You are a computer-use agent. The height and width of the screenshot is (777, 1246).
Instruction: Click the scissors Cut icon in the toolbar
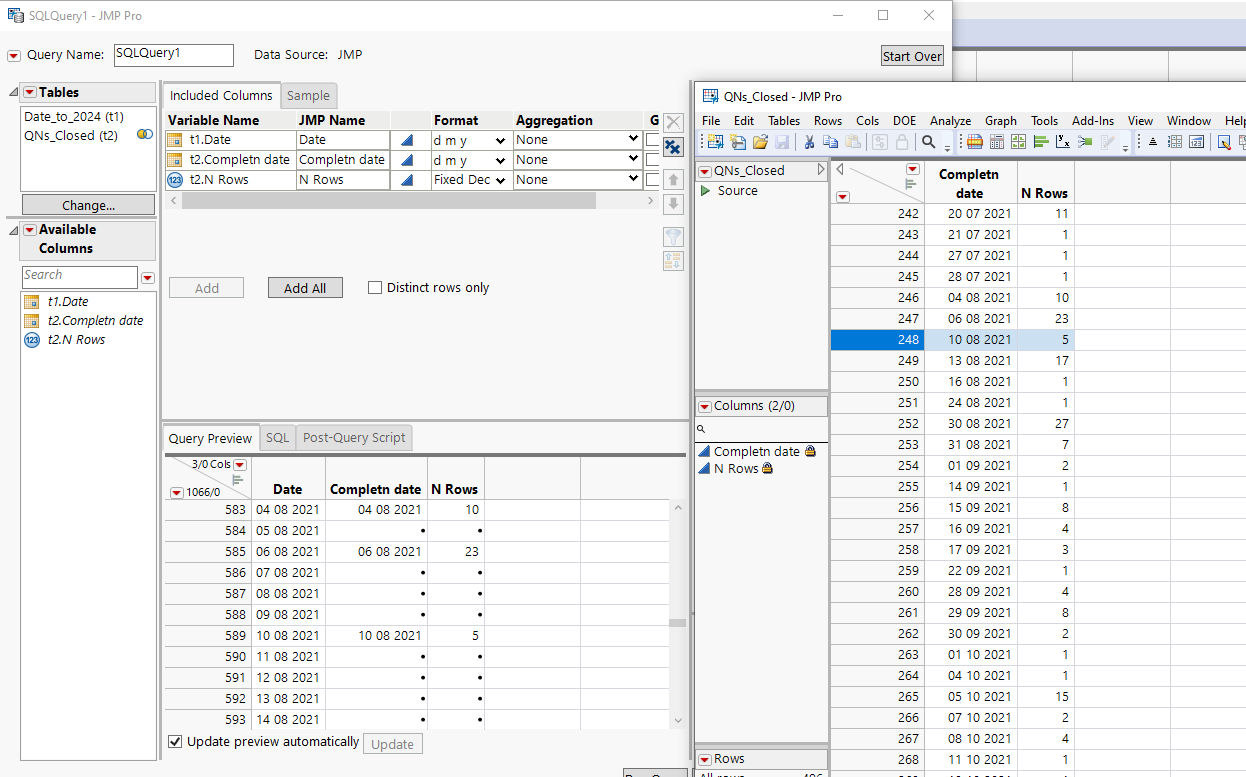(x=809, y=142)
